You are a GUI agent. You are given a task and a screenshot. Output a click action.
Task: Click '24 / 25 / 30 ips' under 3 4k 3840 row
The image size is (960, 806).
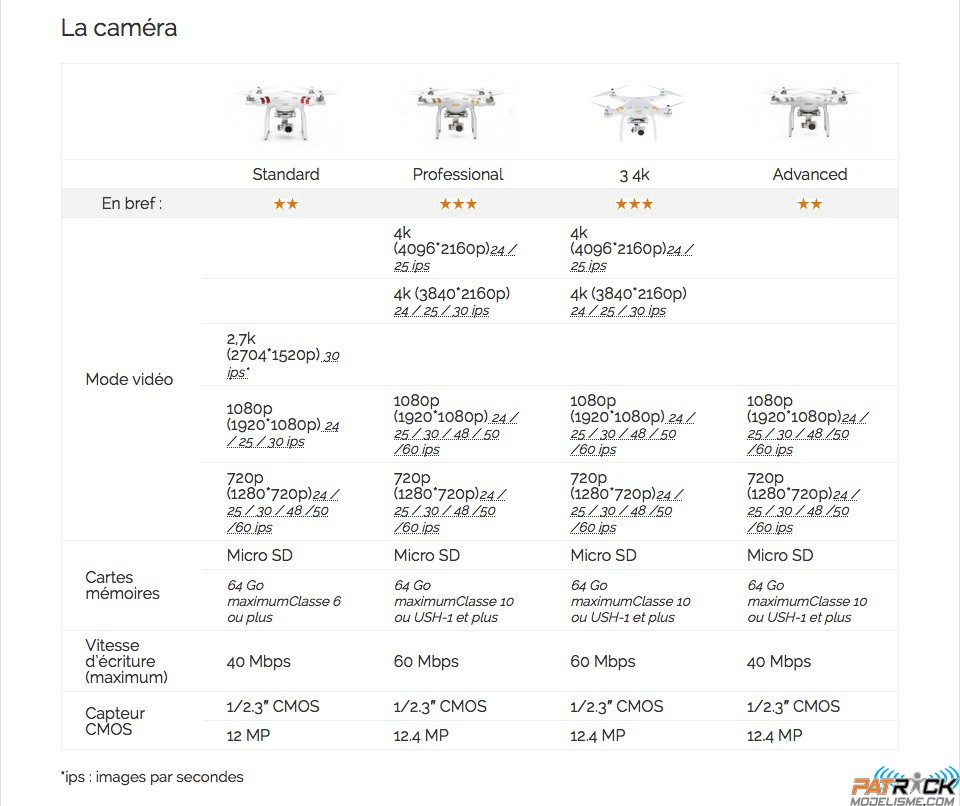tap(618, 311)
